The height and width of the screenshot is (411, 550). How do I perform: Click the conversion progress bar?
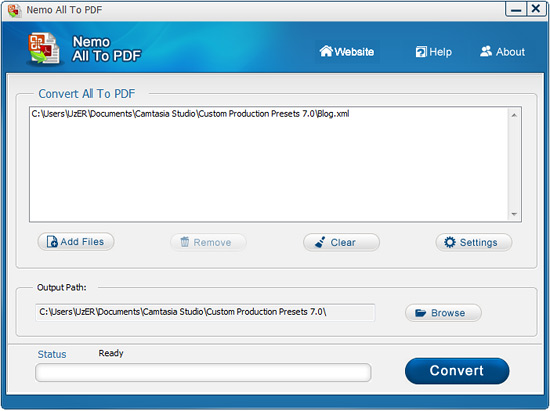pyautogui.click(x=203, y=372)
